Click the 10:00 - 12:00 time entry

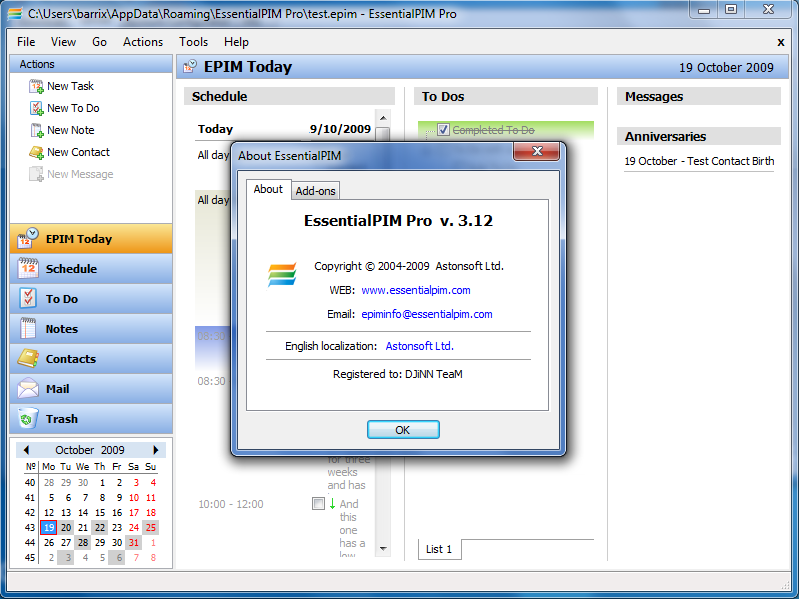point(231,504)
